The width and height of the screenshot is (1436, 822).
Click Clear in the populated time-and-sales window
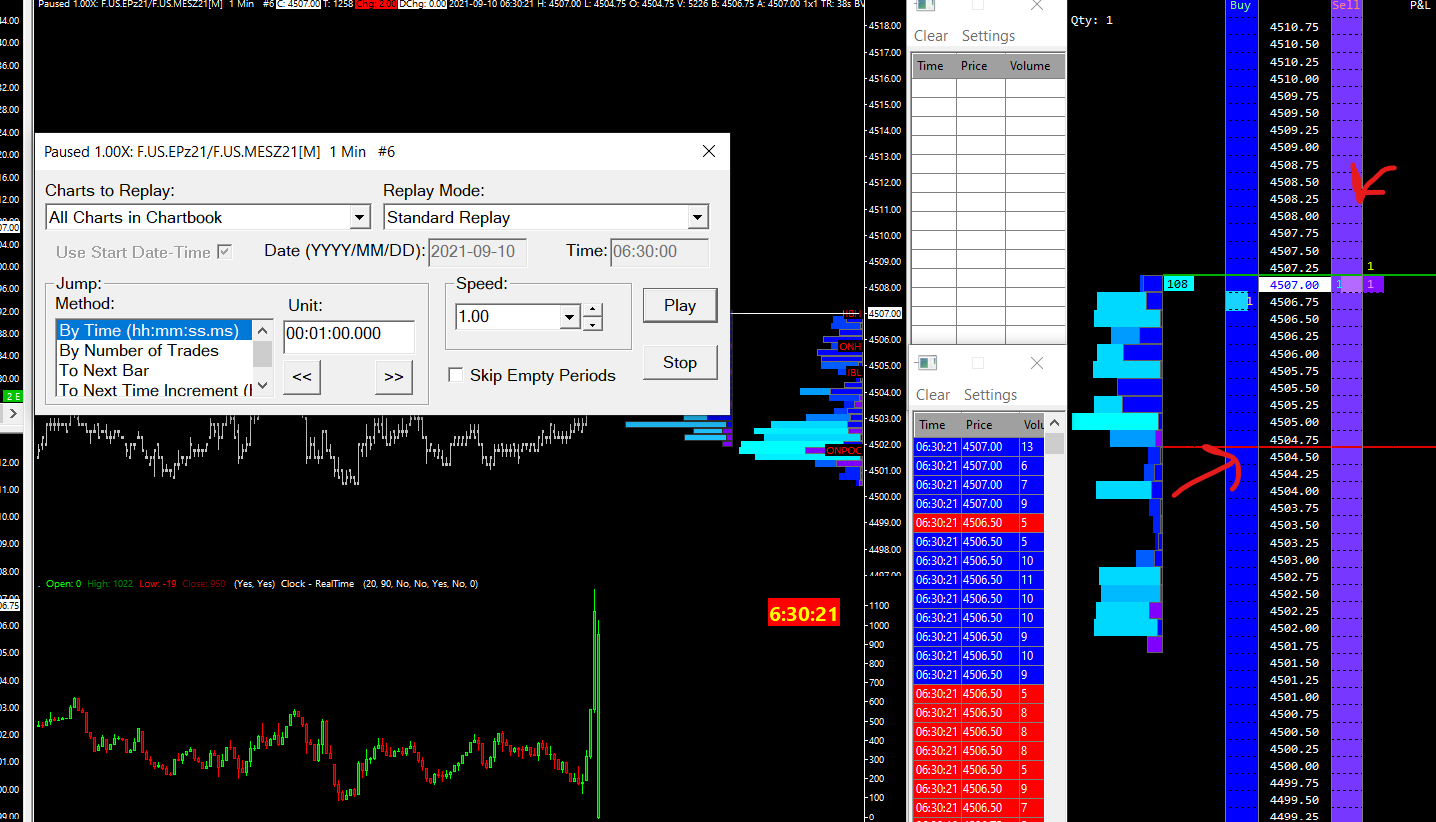pos(933,395)
